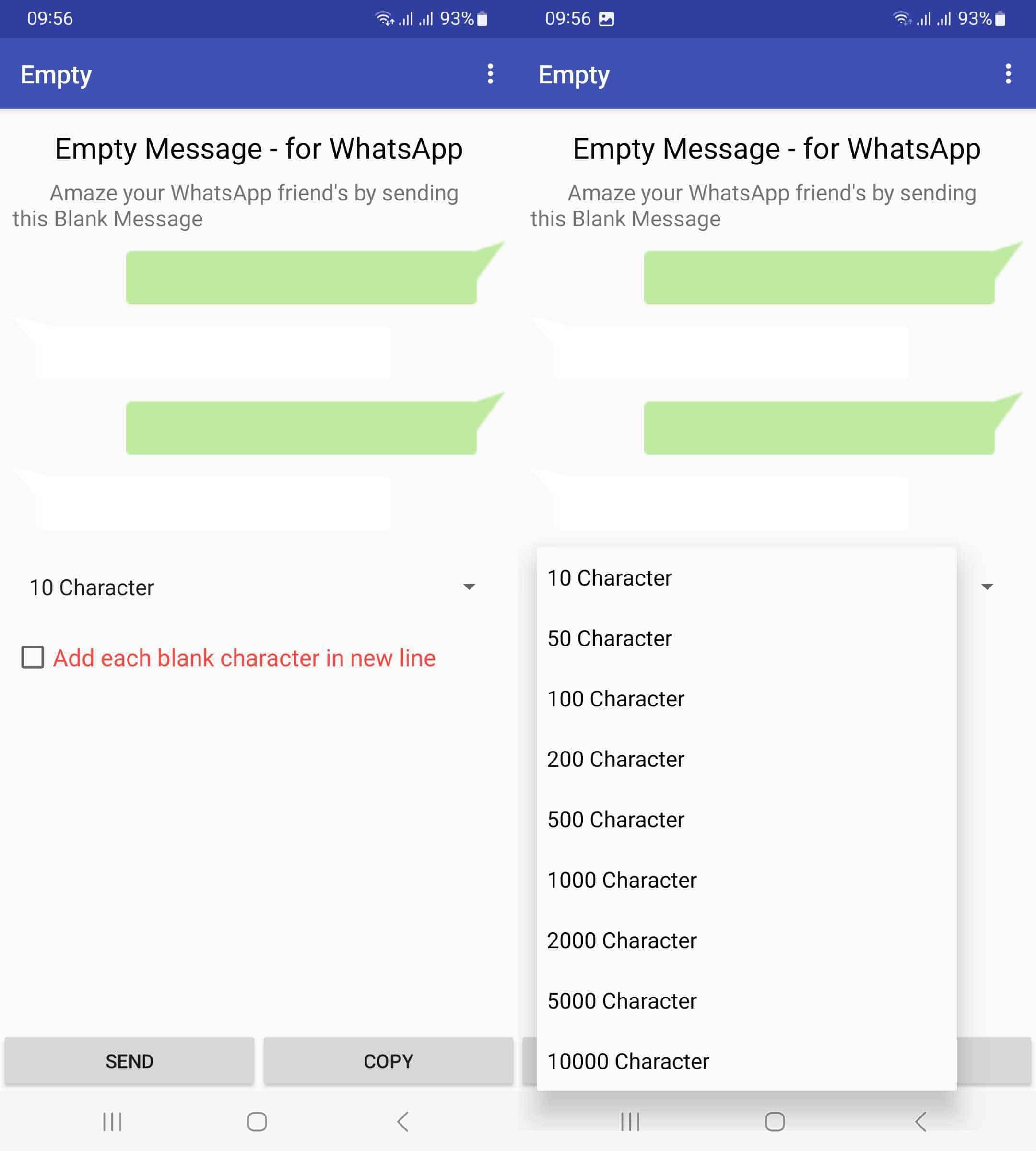Screen dimensions: 1036x1151
Task: Check the new line blank character option
Action: click(34, 657)
